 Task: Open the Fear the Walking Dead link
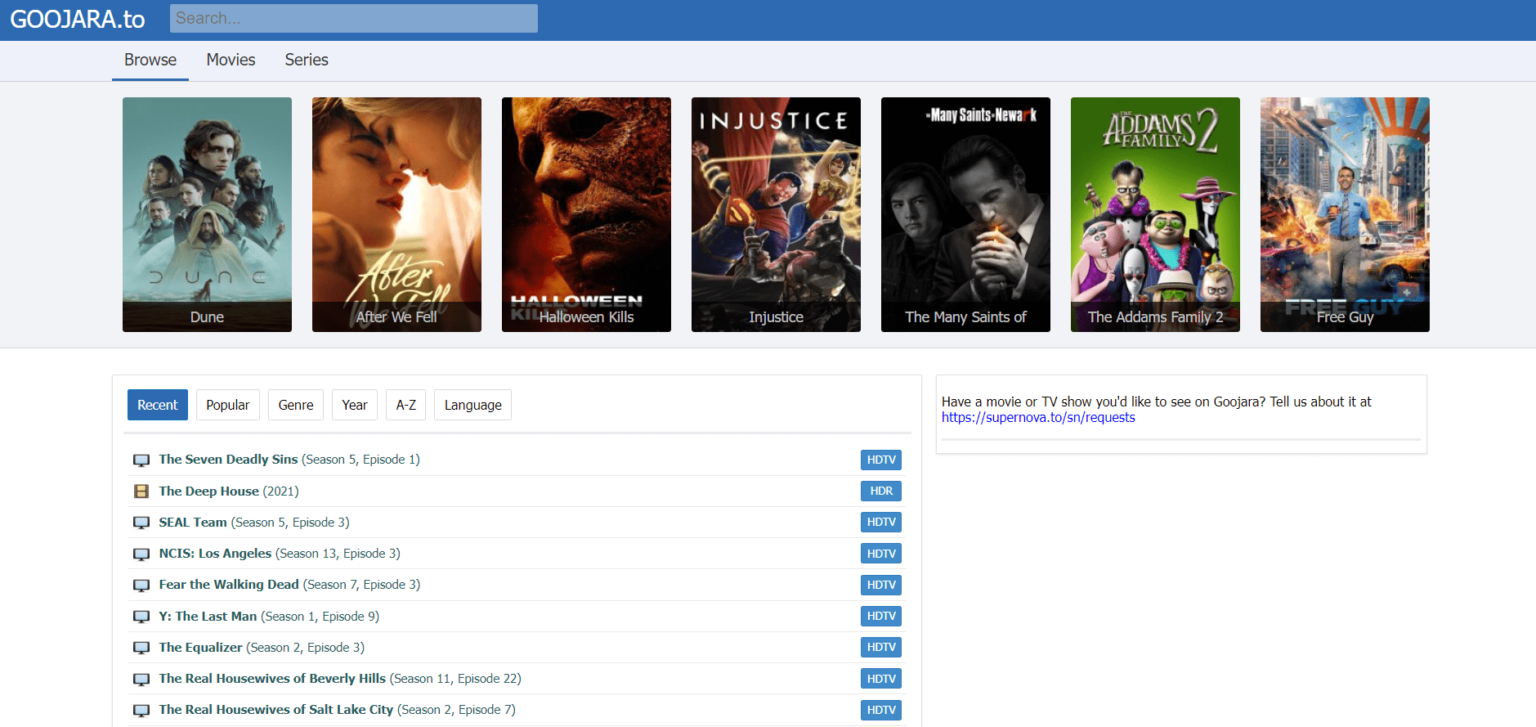[289, 584]
